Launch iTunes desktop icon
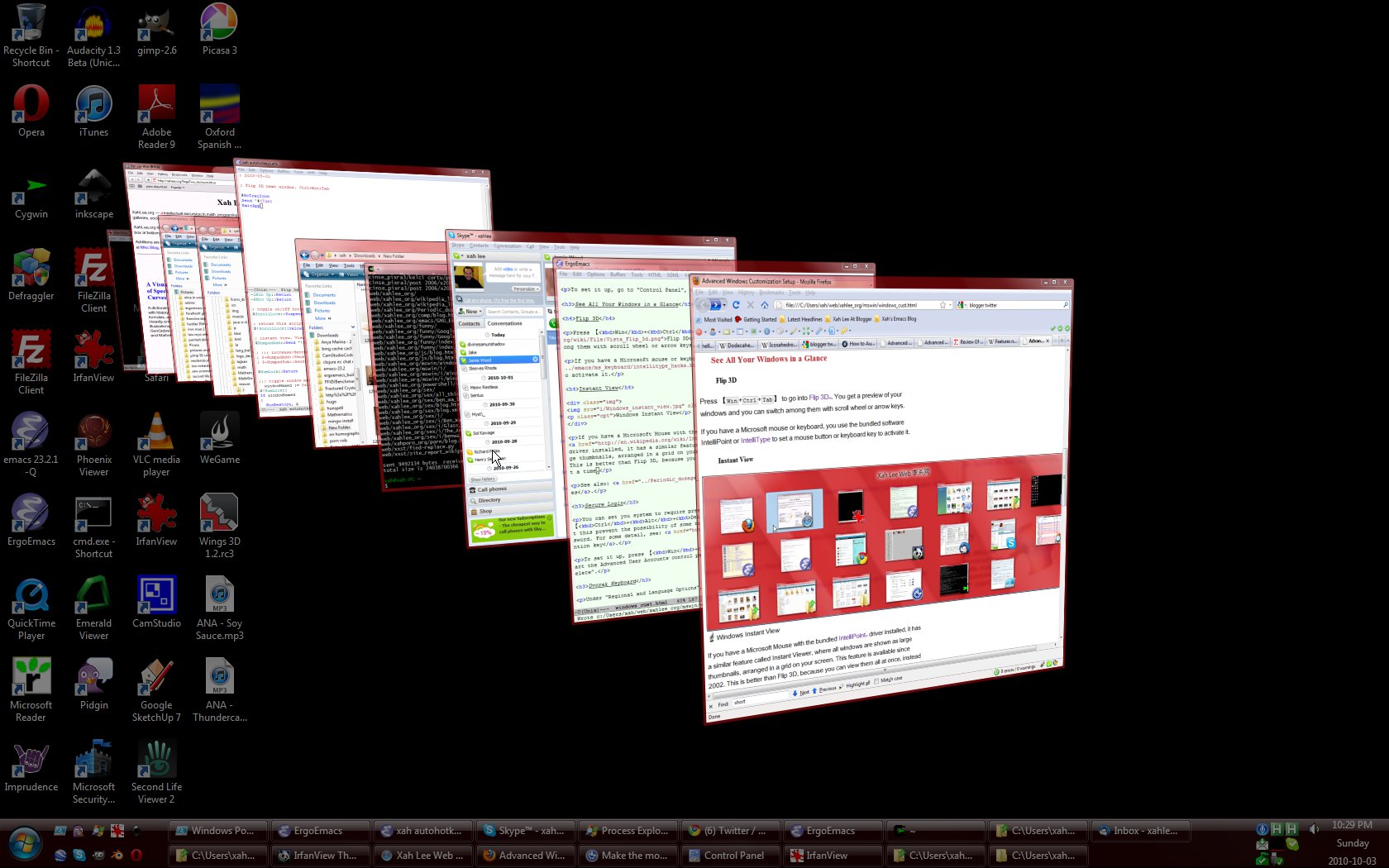Screen dimensions: 1389x868 click(x=93, y=112)
